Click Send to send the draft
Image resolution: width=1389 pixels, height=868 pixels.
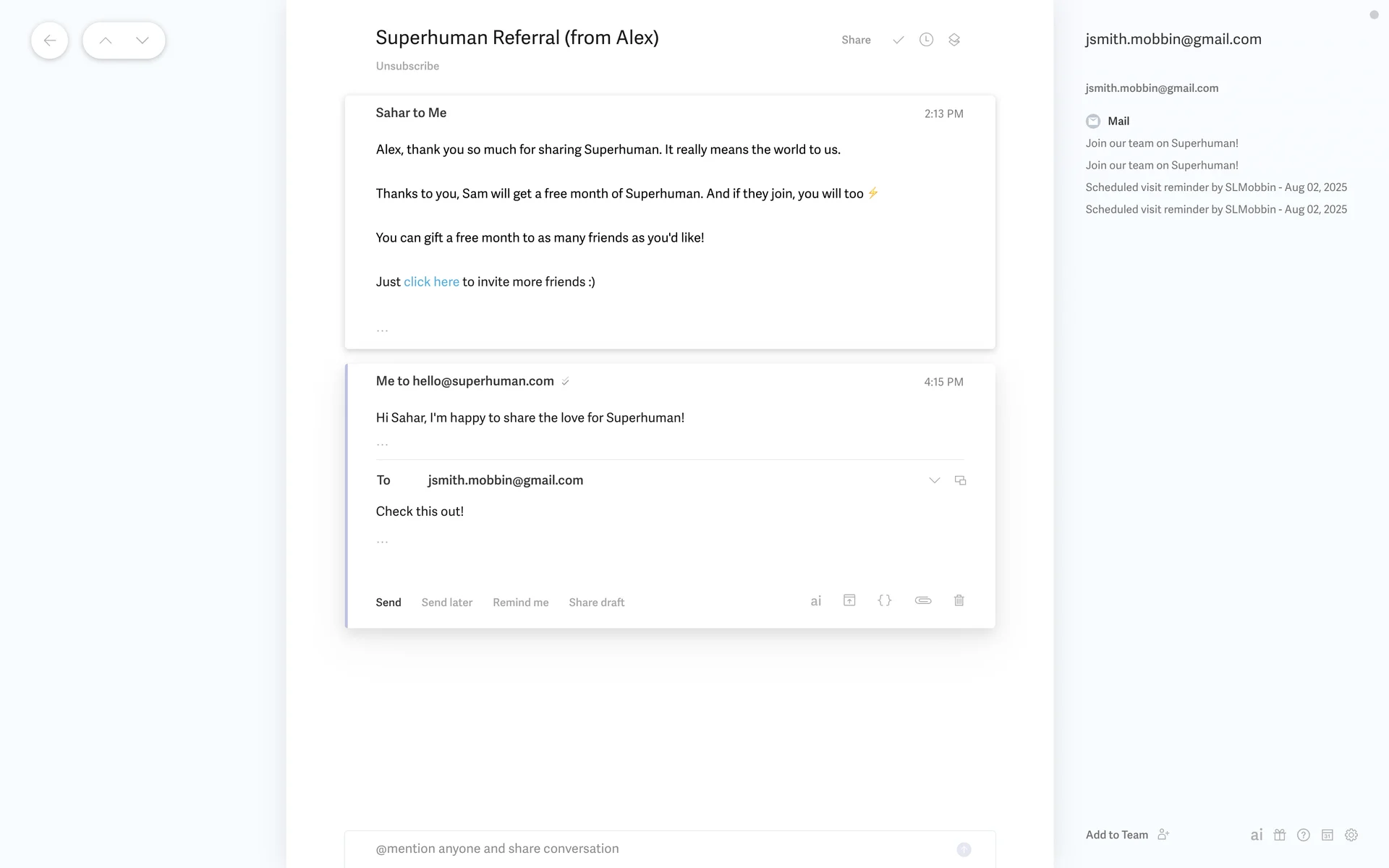click(388, 603)
